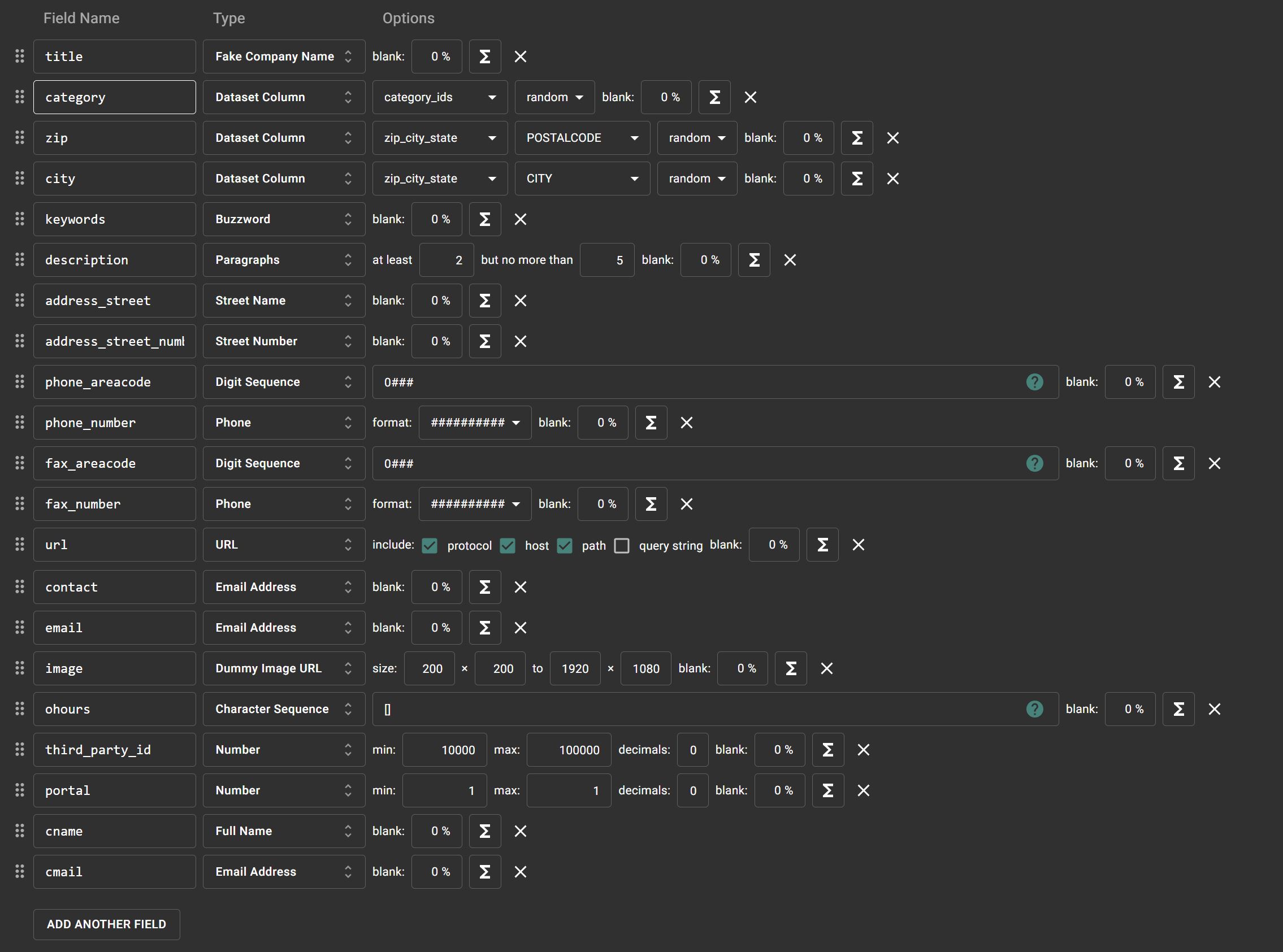Click help icon in ohours character sequence

[1034, 710]
